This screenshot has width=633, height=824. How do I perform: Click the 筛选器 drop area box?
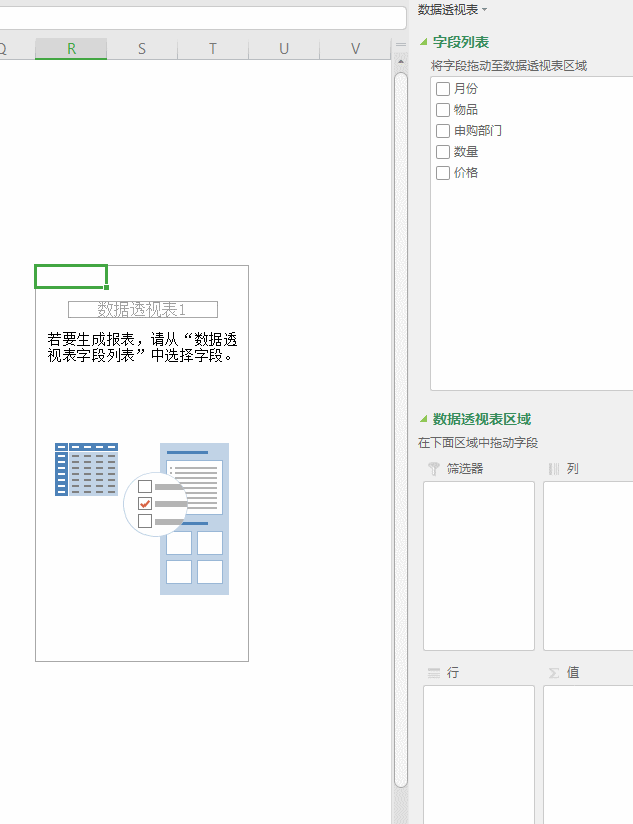479,566
